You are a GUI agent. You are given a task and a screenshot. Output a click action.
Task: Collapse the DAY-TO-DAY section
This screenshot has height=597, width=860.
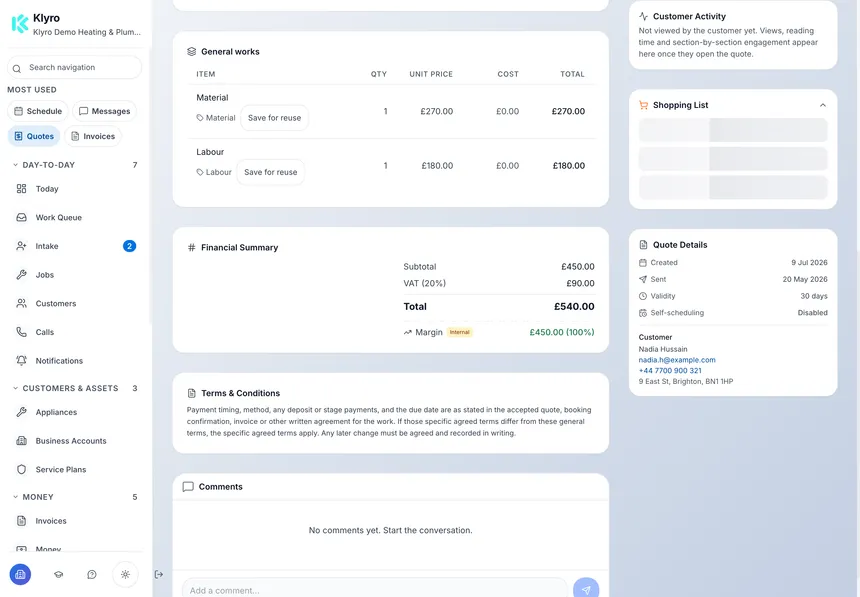coord(15,165)
